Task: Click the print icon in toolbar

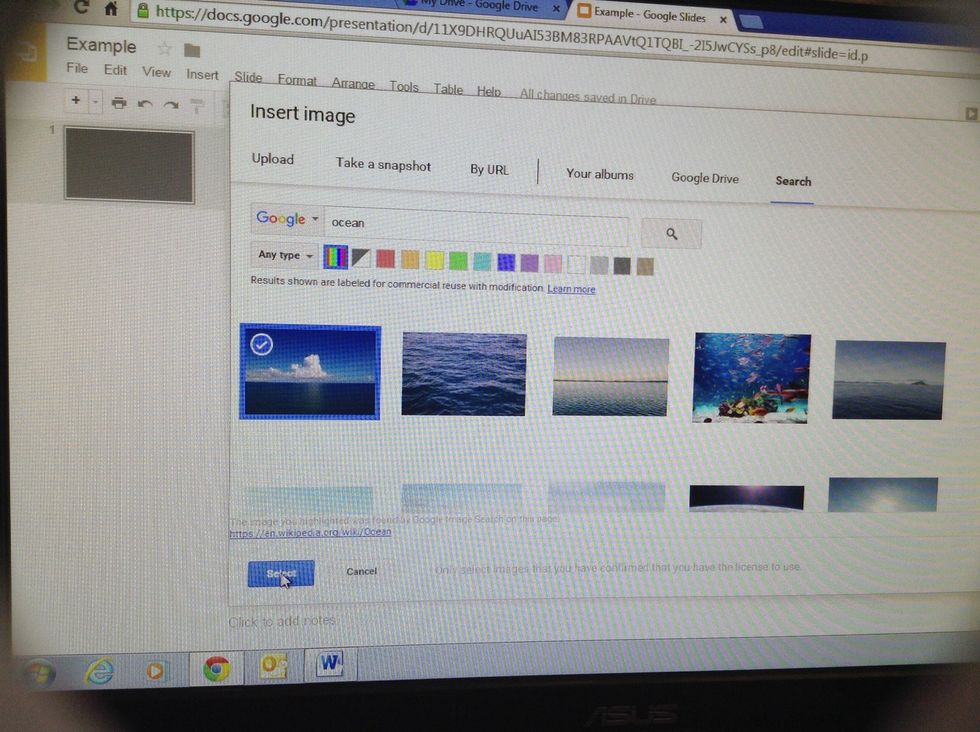Action: (x=119, y=103)
